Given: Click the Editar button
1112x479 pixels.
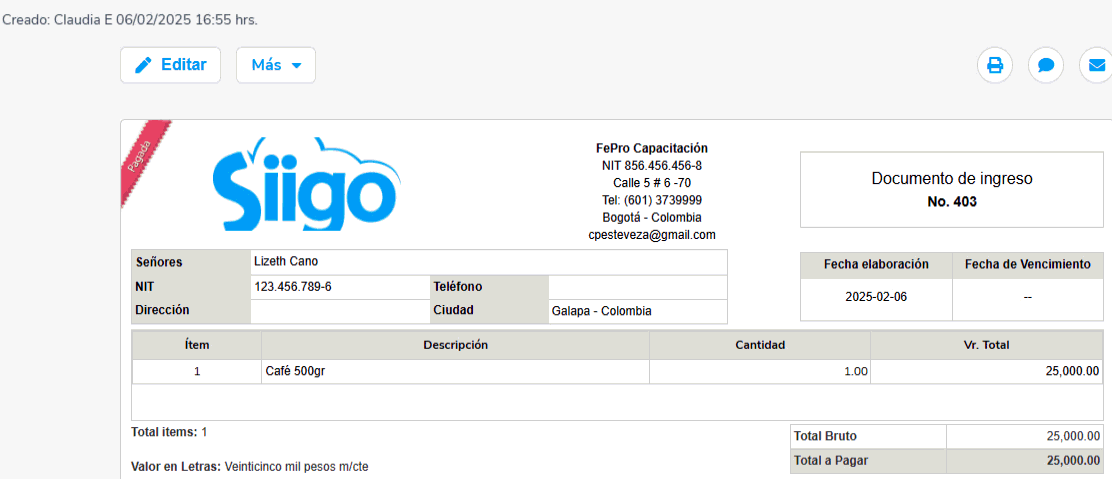Looking at the screenshot, I should point(170,65).
